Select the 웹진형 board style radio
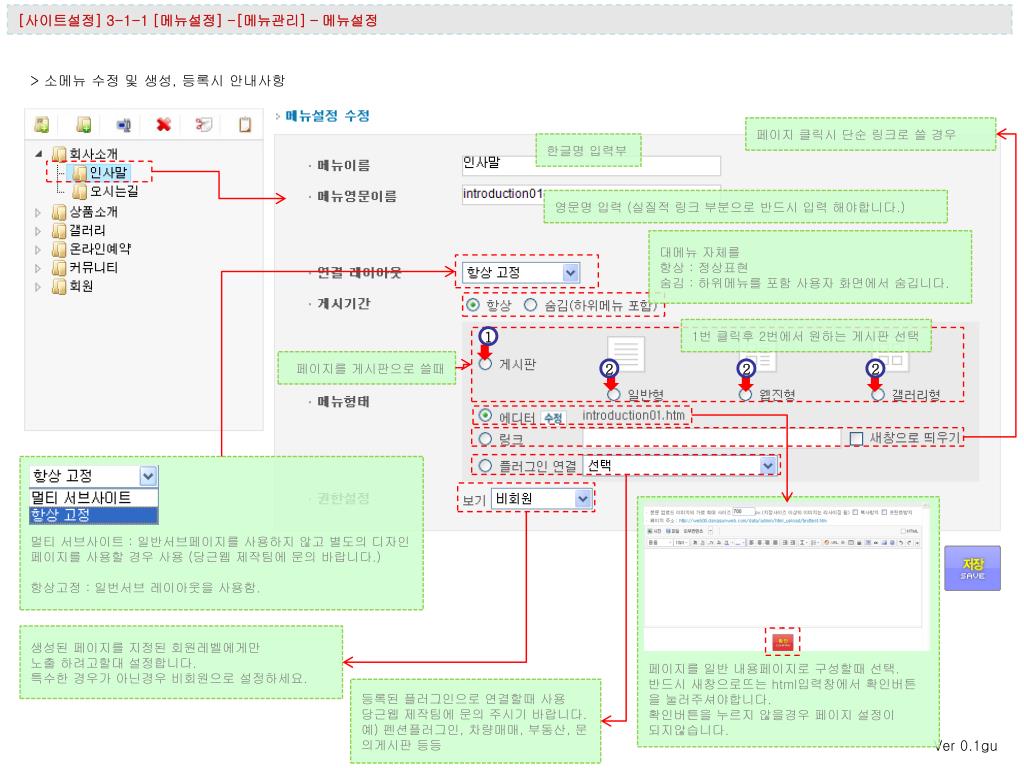 (x=745, y=394)
